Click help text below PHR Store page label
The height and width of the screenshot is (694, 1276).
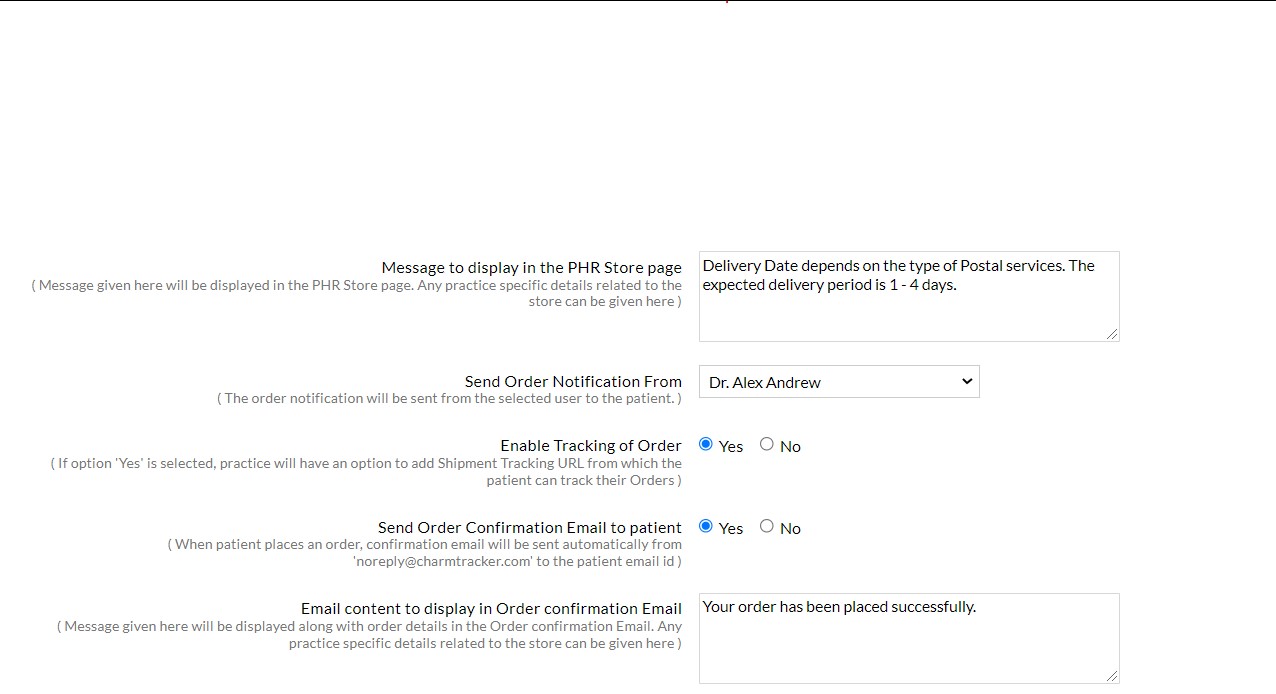pyautogui.click(x=357, y=293)
